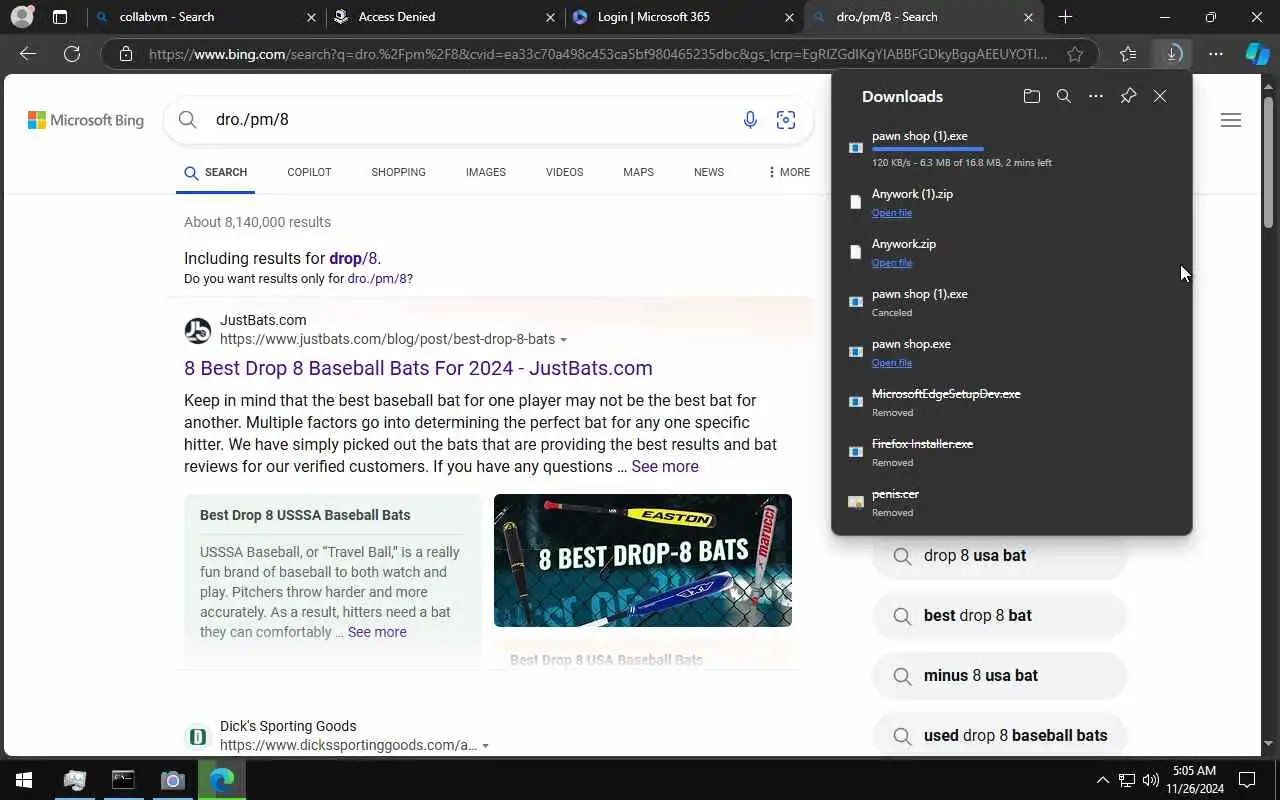Select removed MicrosoftEdgeSetupDev.exe entry
This screenshot has height=800, width=1280.
[x=1012, y=402]
